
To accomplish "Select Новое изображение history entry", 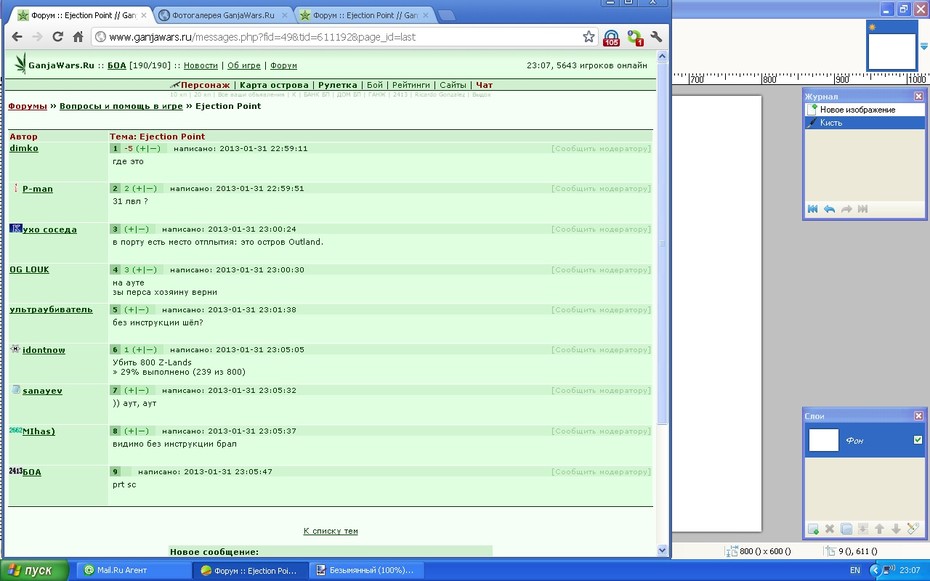I will coord(864,110).
